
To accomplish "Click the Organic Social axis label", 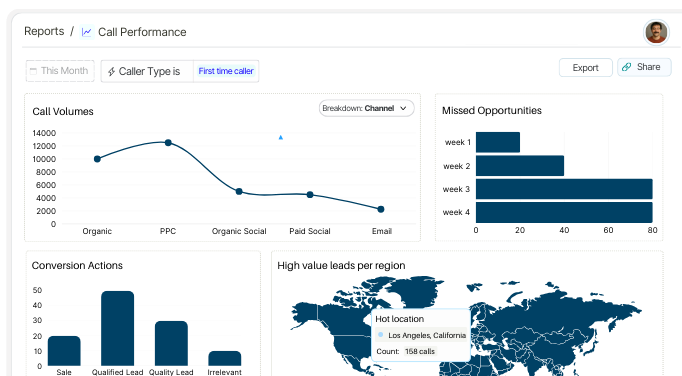I will point(239,231).
